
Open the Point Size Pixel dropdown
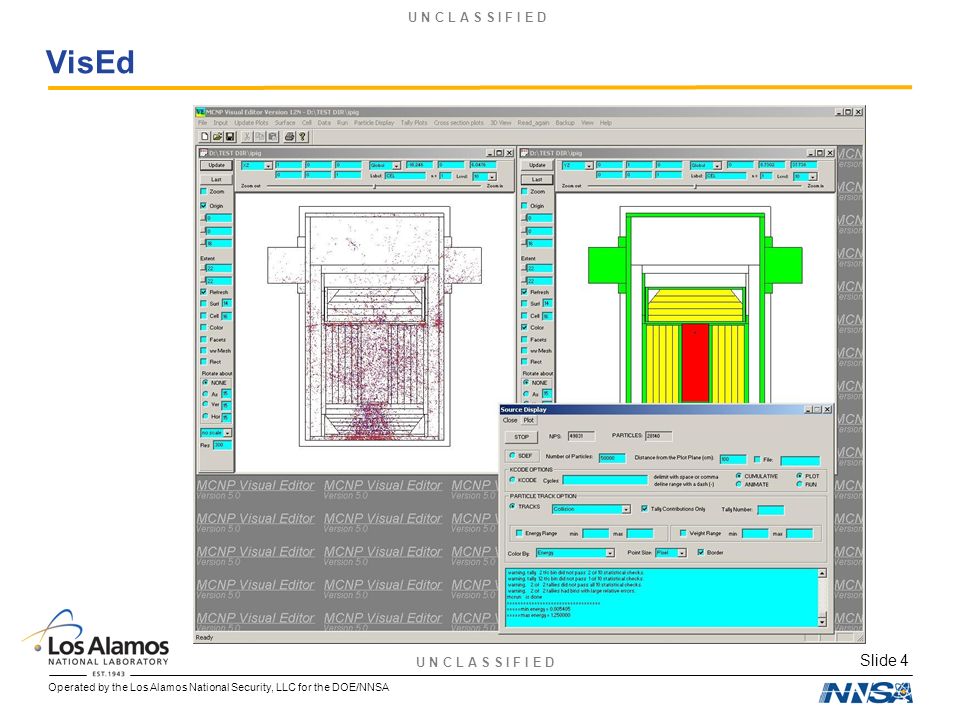(x=682, y=553)
